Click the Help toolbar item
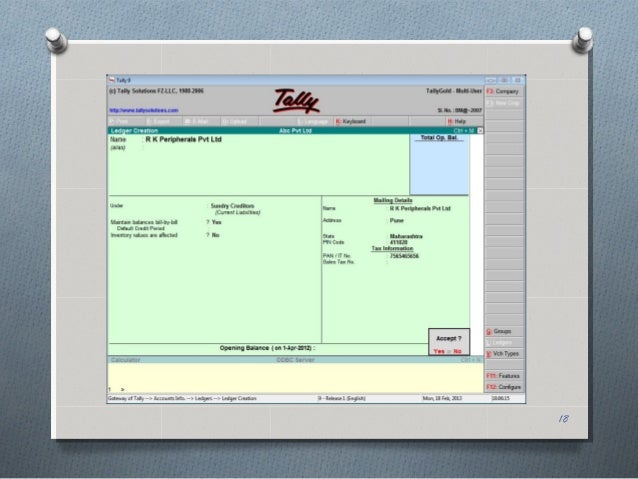The width and height of the screenshot is (638, 479). (457, 121)
